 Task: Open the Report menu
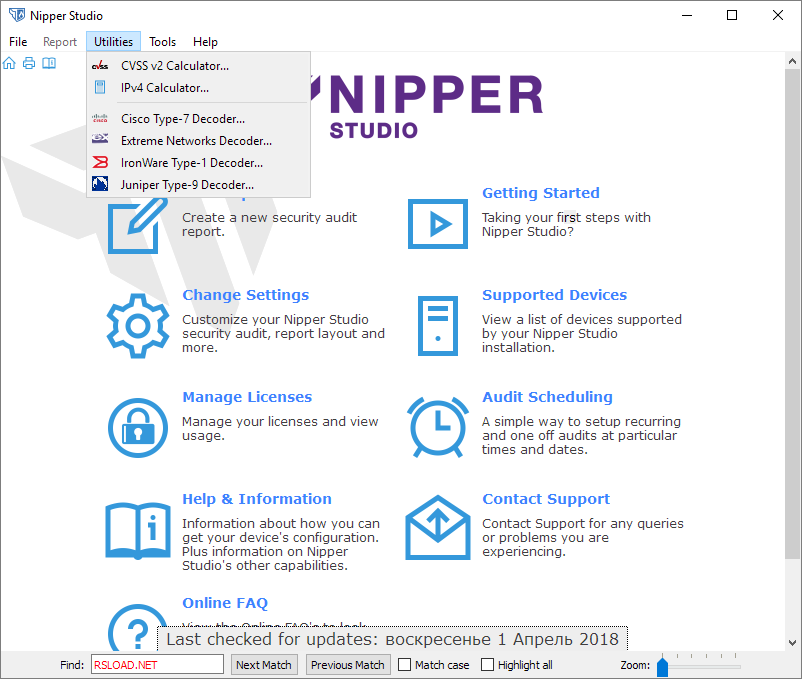(60, 42)
